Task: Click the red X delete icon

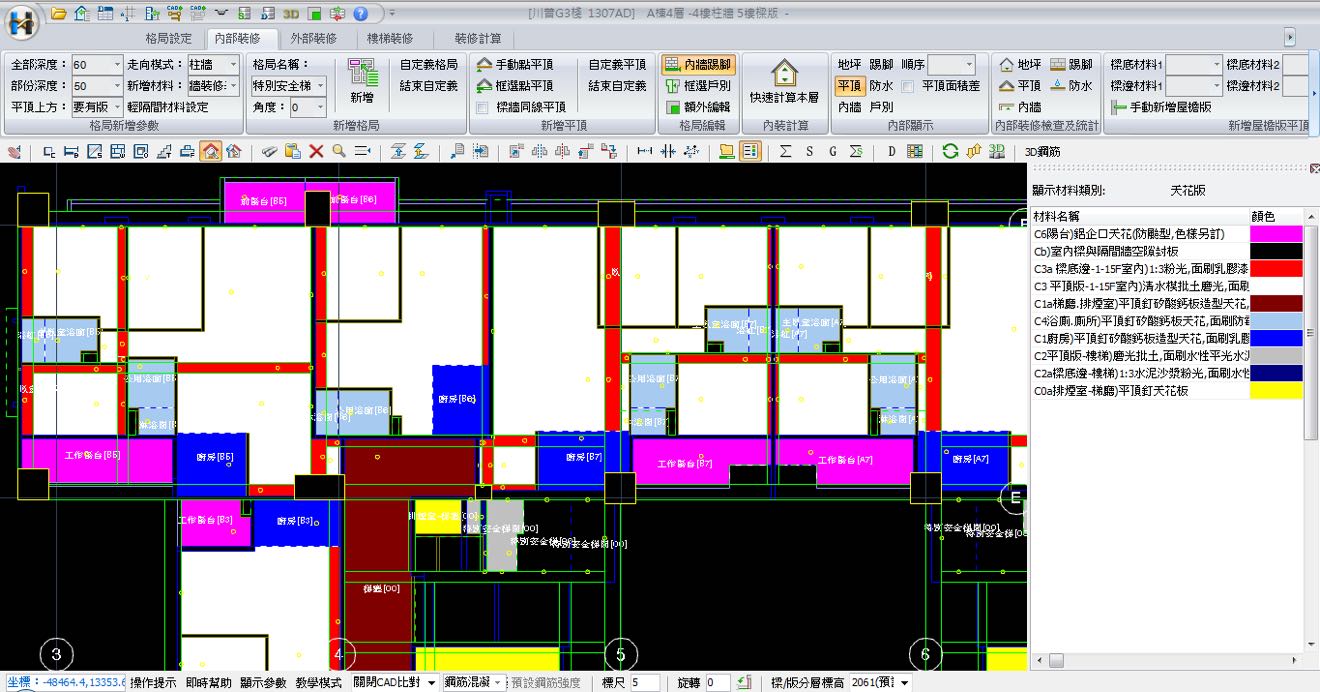Action: point(316,151)
